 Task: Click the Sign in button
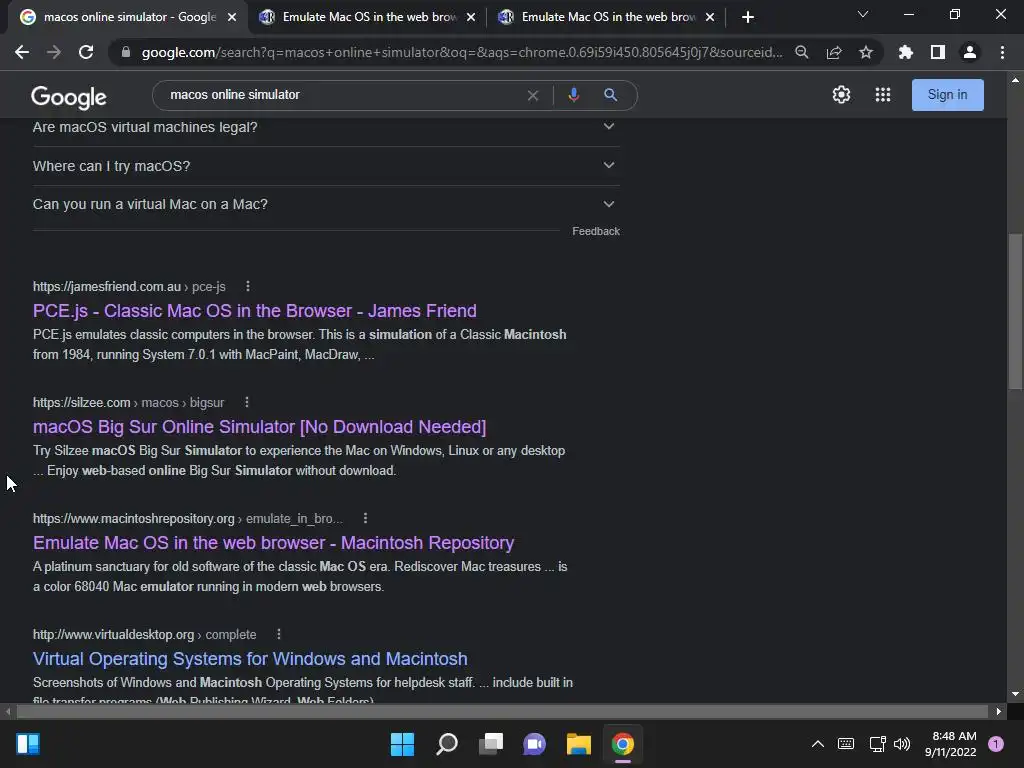pos(947,95)
